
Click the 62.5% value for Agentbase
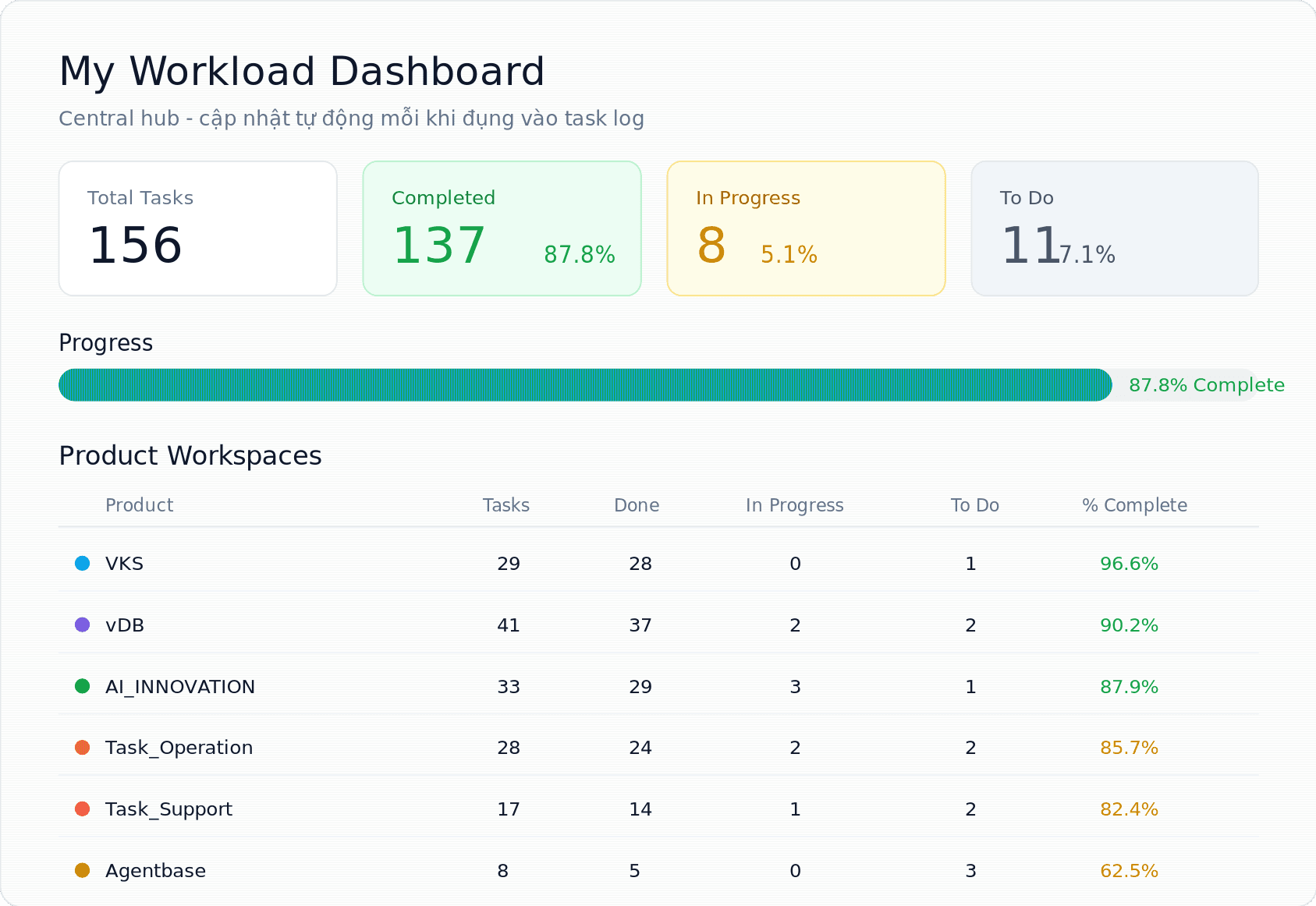click(x=1130, y=871)
